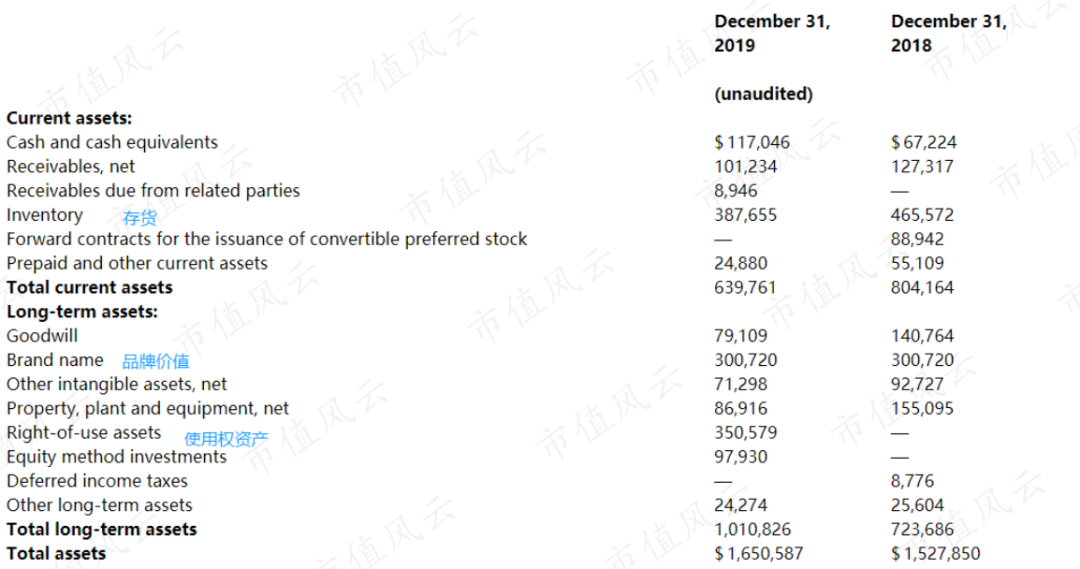Click the 2018 goodwill value 140,764
Viewport: 1080px width, 569px height.
pyautogui.click(x=922, y=336)
